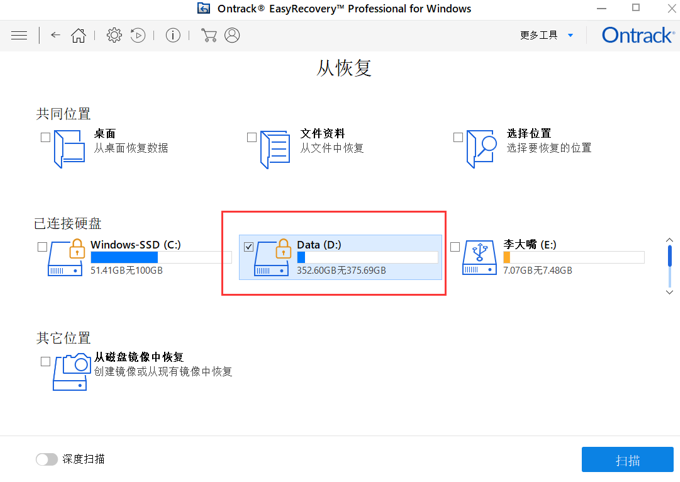The image size is (680, 482).
Task: Toggle the 深度扫描 switch
Action: point(47,459)
